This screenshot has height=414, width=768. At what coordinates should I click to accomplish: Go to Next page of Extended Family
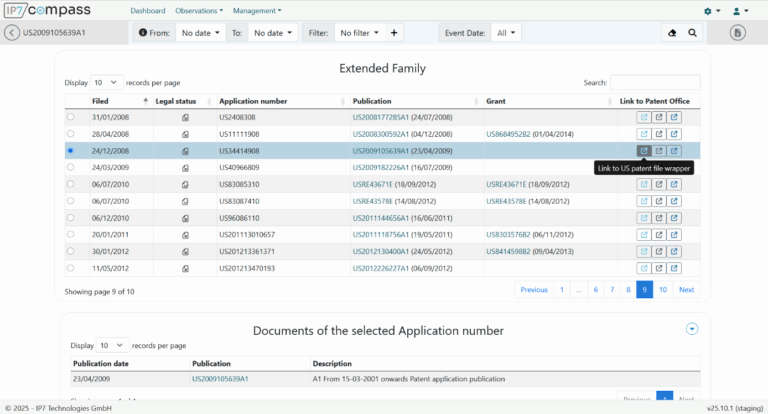click(686, 290)
